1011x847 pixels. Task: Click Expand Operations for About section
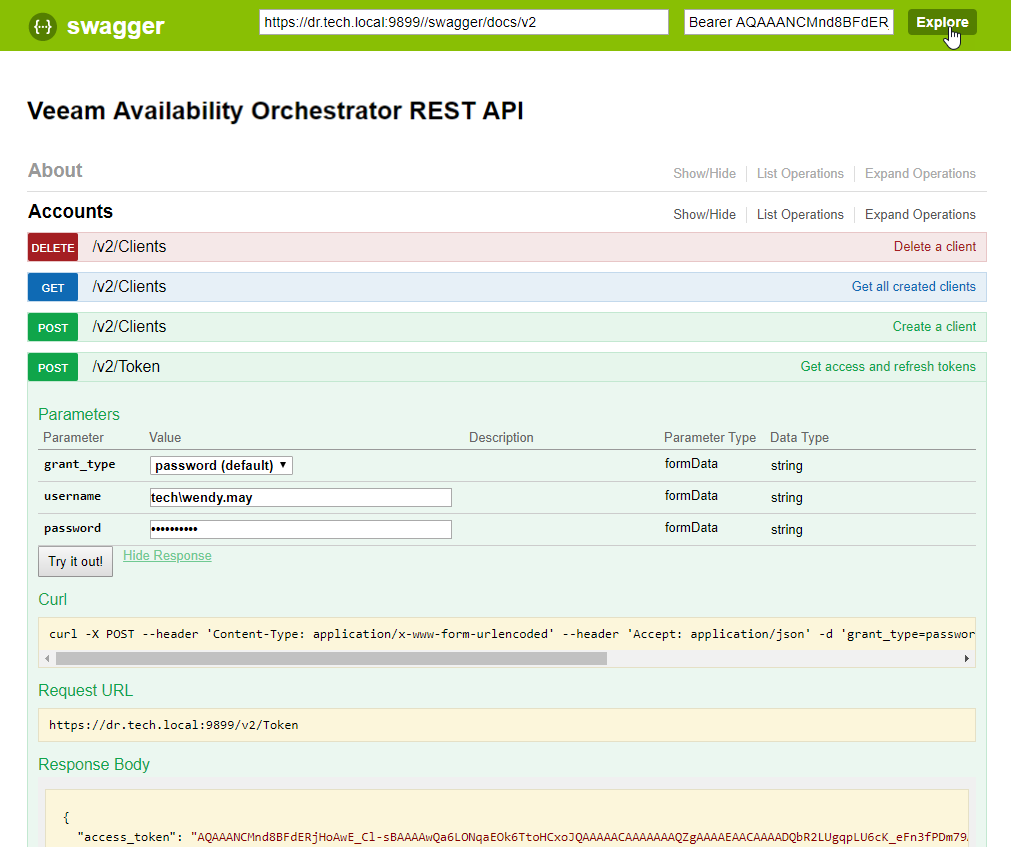click(x=920, y=173)
